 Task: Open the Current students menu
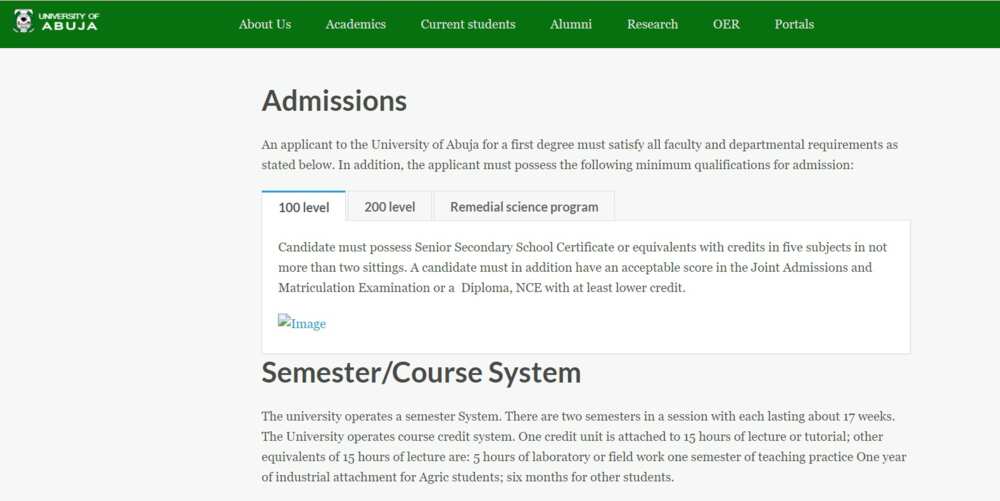[467, 24]
